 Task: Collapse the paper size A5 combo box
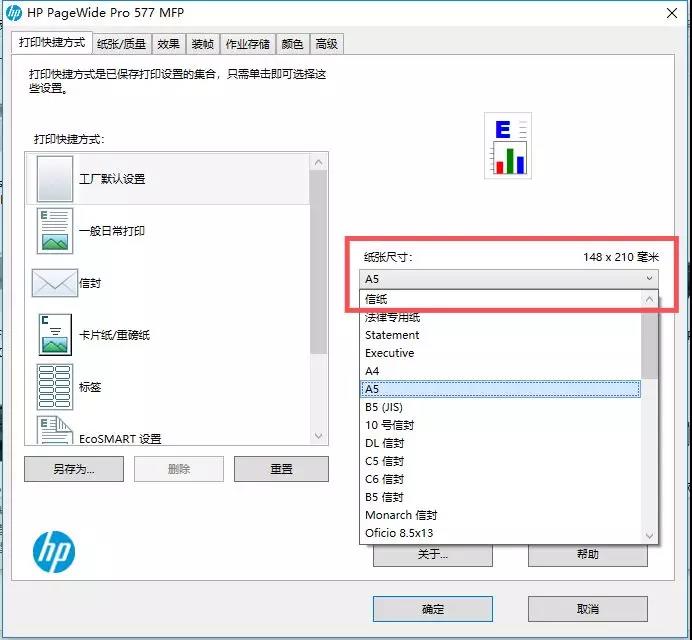(x=509, y=279)
